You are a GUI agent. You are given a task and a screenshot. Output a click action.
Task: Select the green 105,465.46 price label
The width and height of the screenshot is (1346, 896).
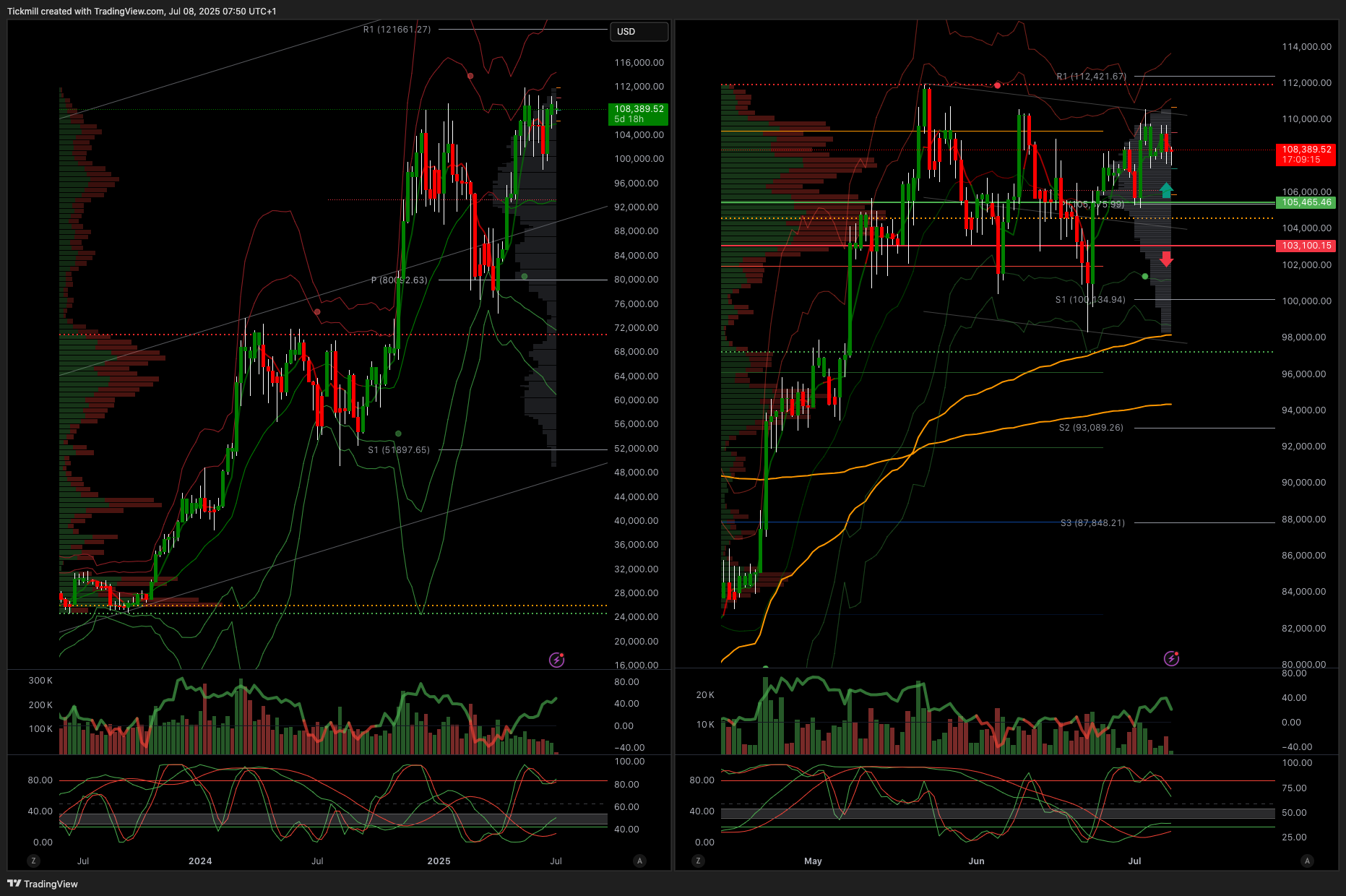[x=1306, y=202]
